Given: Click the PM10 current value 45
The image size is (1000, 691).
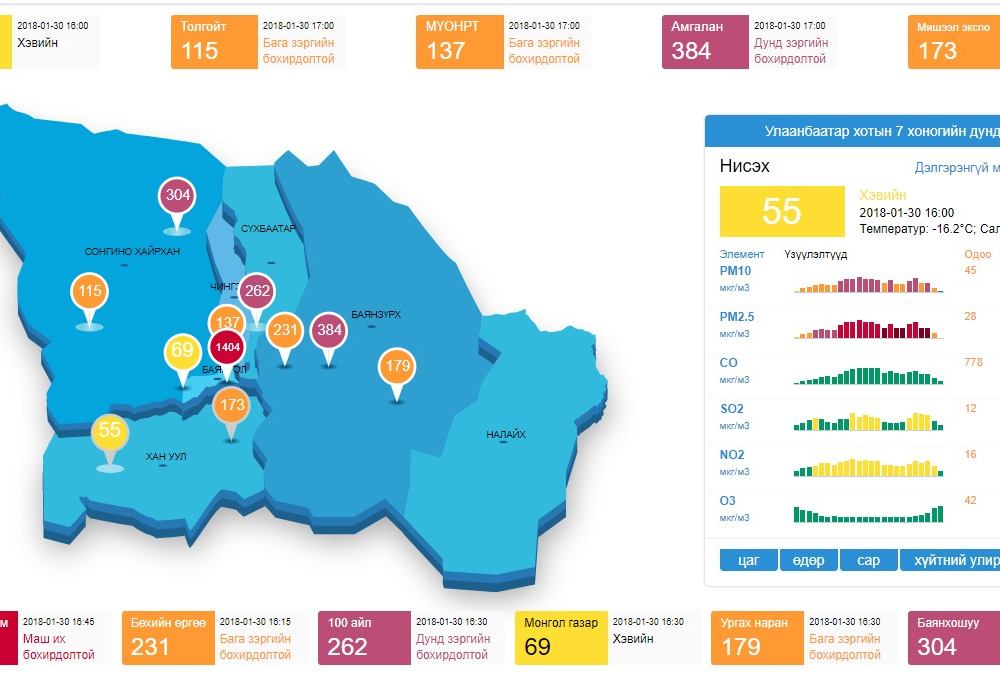Looking at the screenshot, I should pos(970,271).
